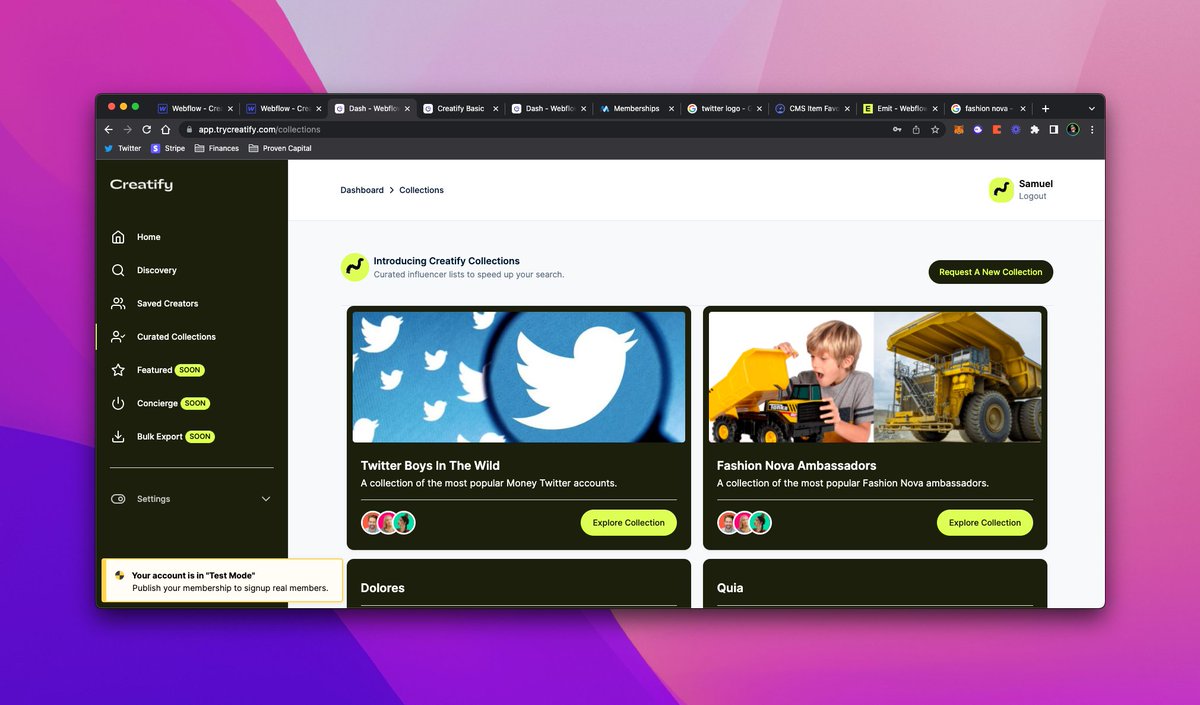Click the Logout link
Screen dimensions: 1200x705
(1033, 196)
